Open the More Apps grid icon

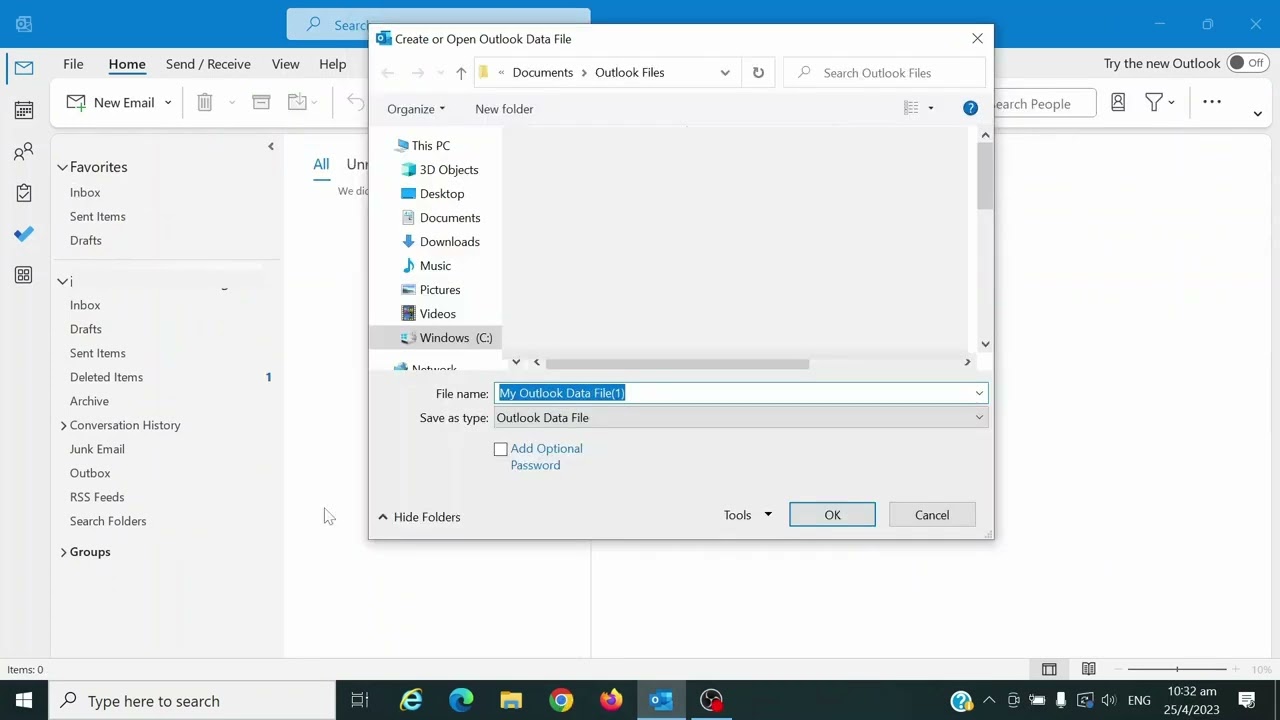[24, 275]
